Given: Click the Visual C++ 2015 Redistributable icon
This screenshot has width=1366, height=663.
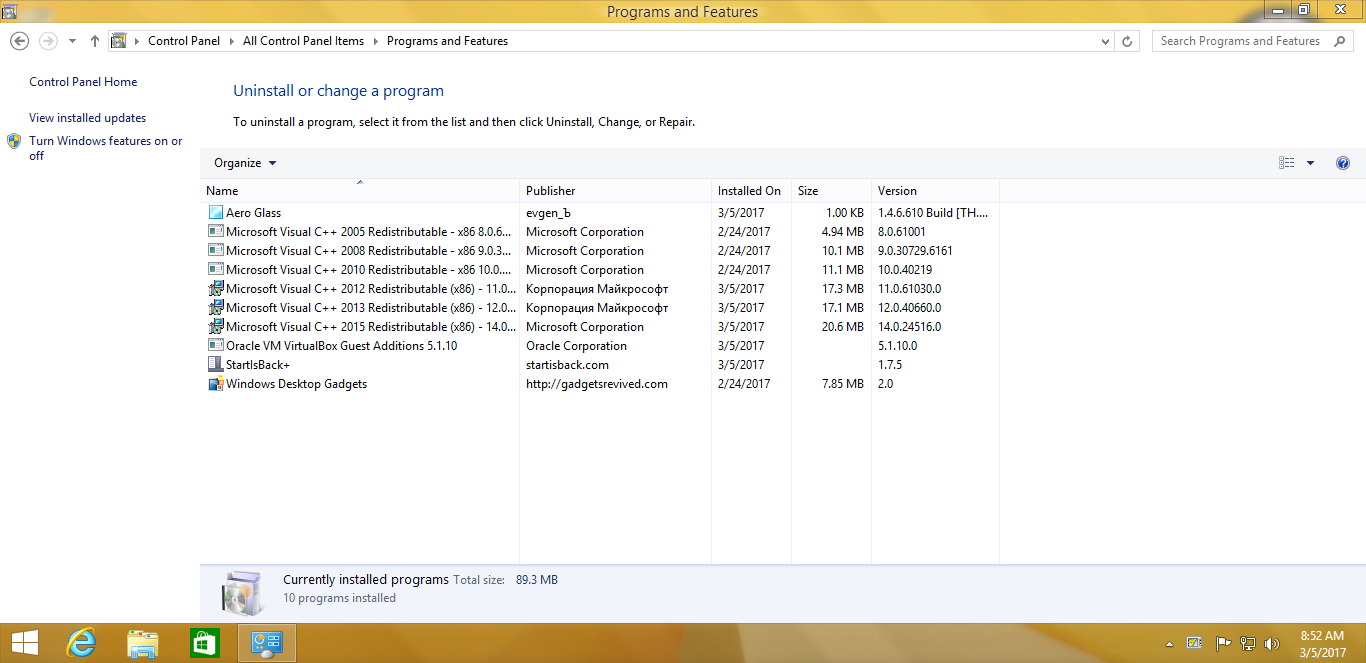Looking at the screenshot, I should click(215, 327).
